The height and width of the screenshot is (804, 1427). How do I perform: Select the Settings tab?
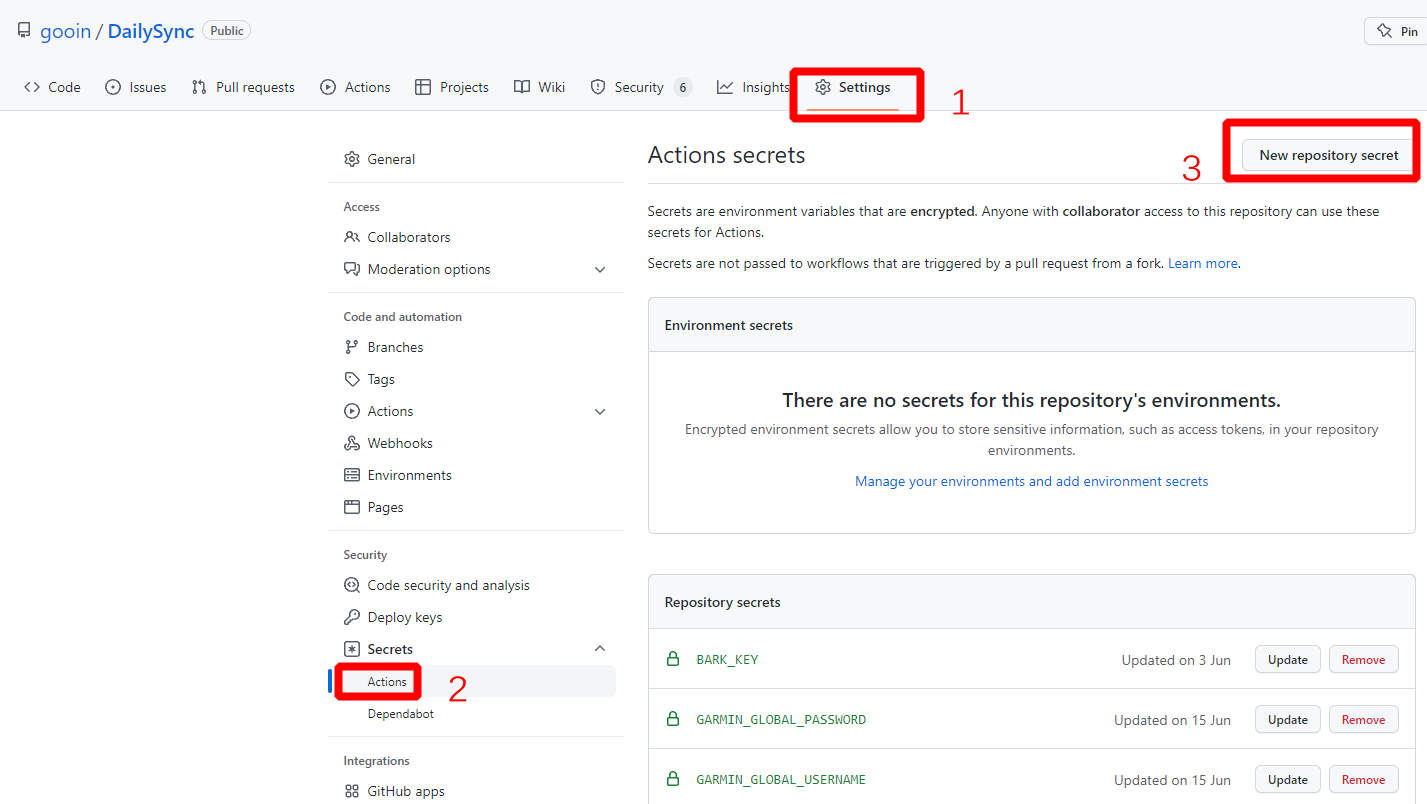(853, 87)
